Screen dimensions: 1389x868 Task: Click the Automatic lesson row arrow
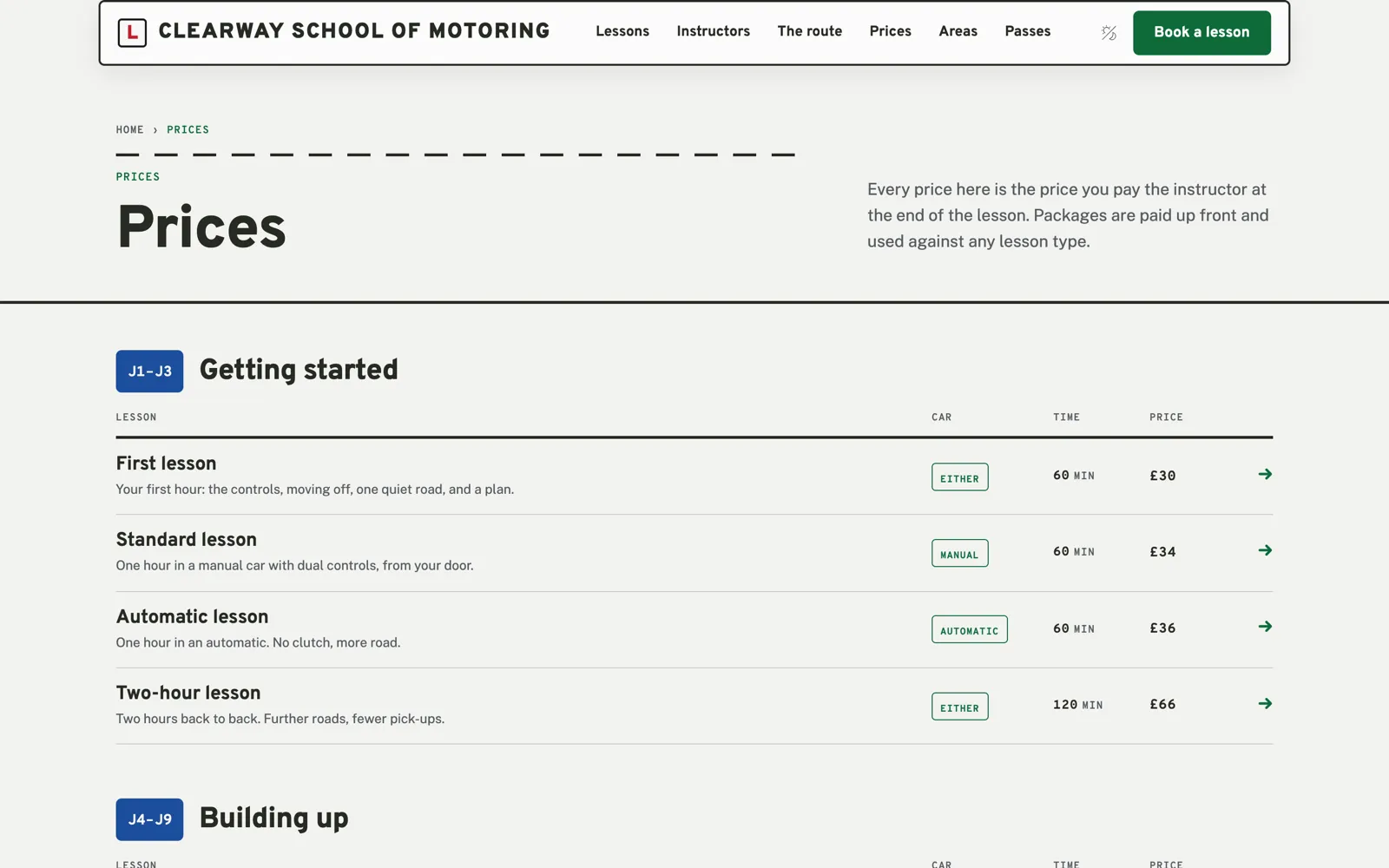[1265, 627]
